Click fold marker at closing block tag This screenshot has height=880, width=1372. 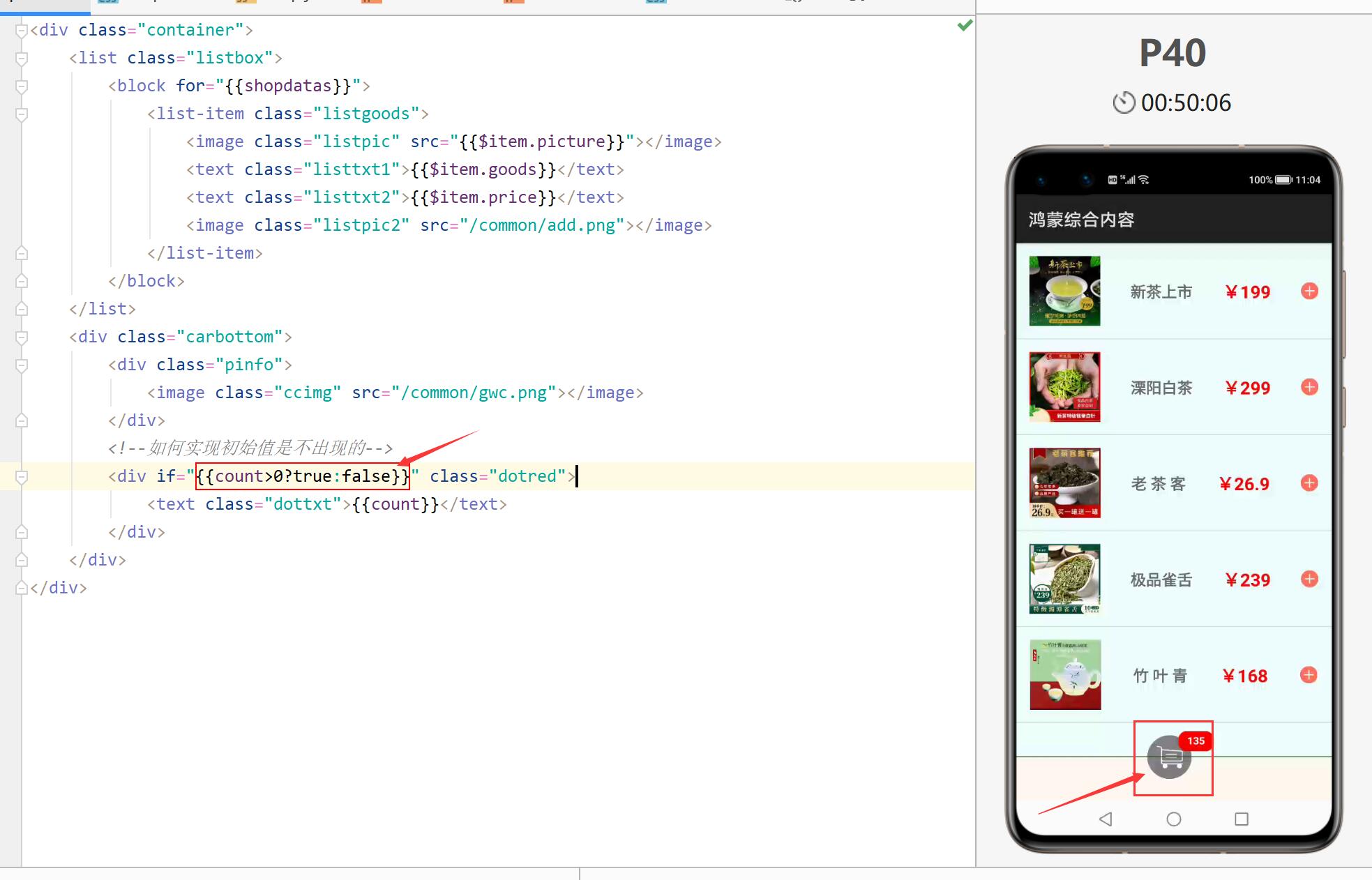point(22,281)
